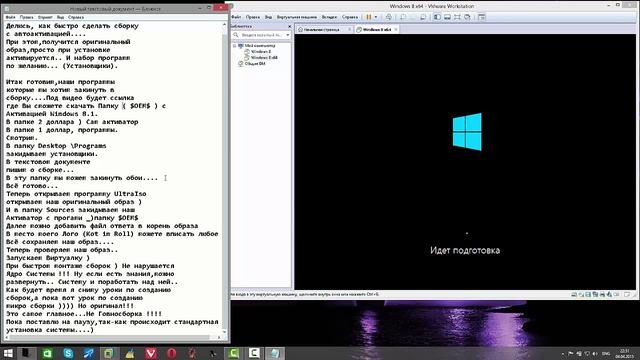Click the Notepad horizontal scrollbar left arrow
This screenshot has height=360, width=640.
point(7,337)
